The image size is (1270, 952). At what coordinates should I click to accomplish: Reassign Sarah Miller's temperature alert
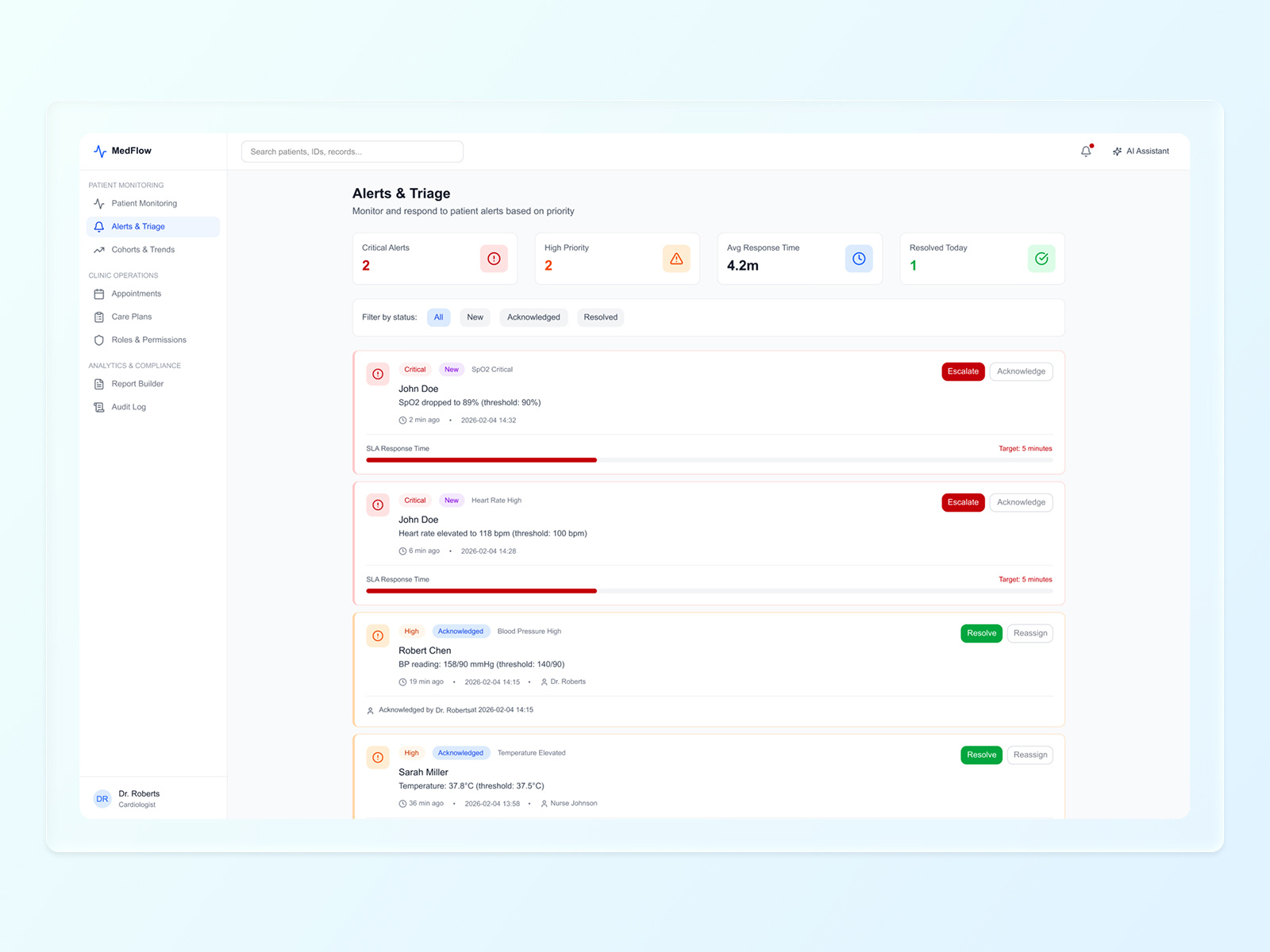[1030, 755]
